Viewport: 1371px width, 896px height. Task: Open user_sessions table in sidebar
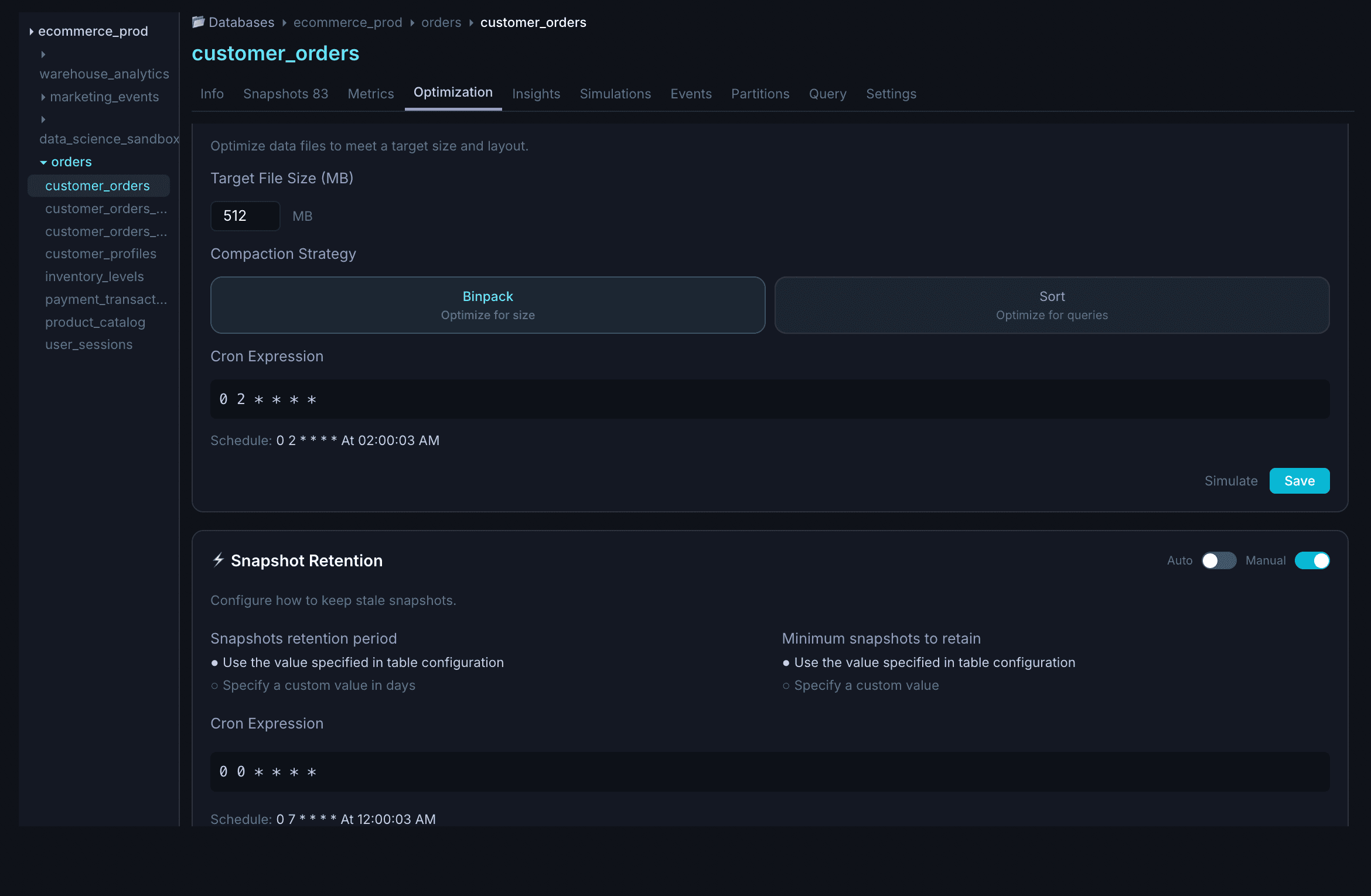(x=88, y=344)
